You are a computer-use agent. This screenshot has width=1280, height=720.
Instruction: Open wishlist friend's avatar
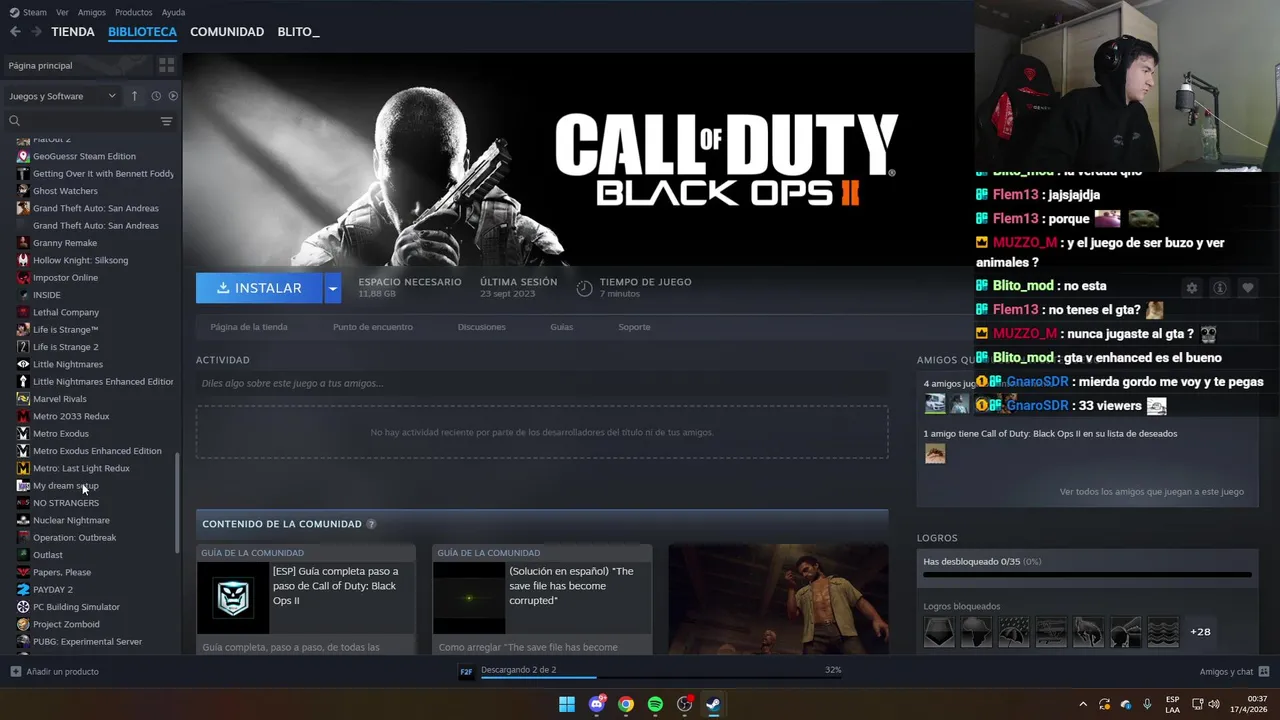(x=935, y=453)
